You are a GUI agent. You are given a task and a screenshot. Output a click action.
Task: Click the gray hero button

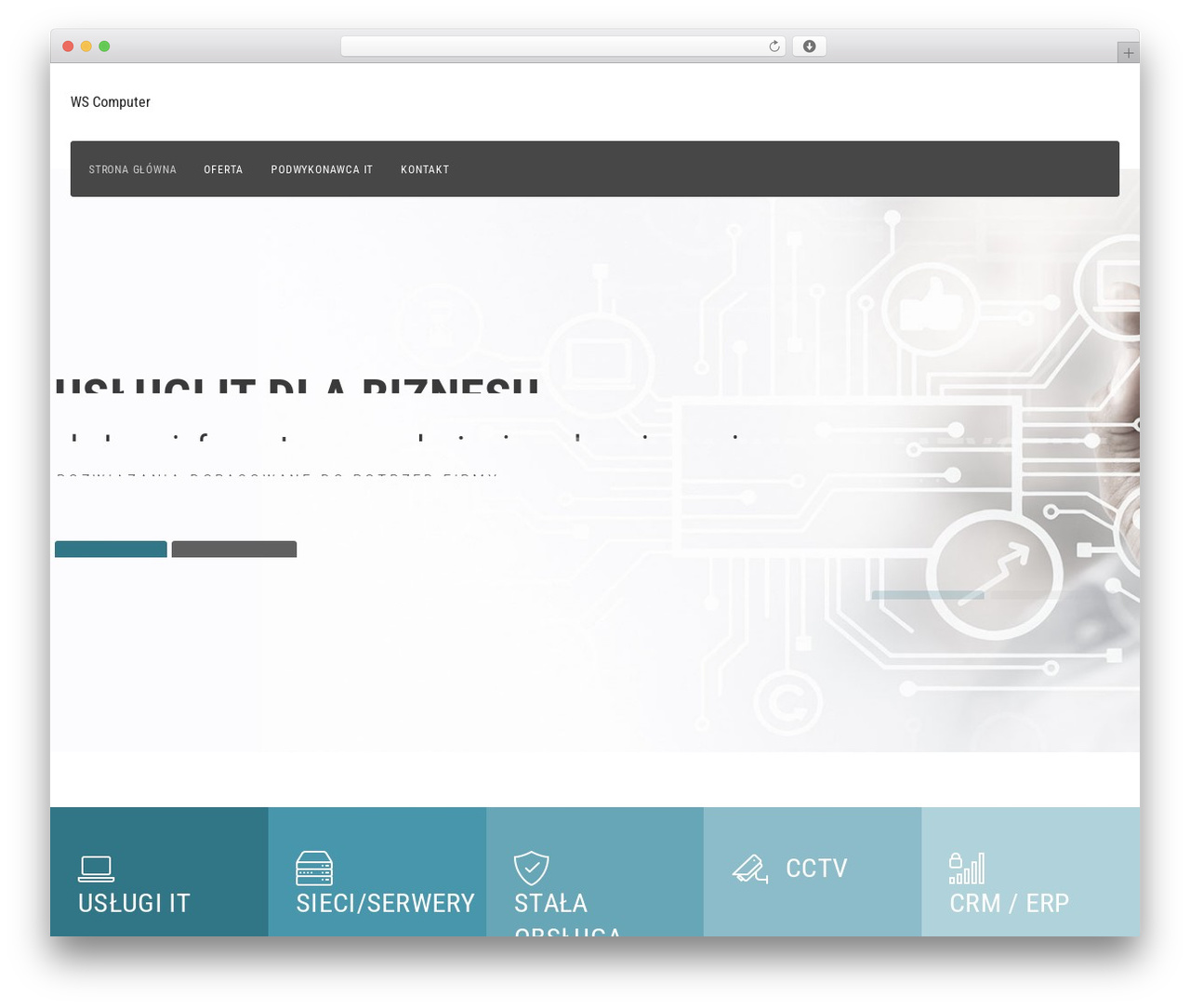[x=234, y=550]
